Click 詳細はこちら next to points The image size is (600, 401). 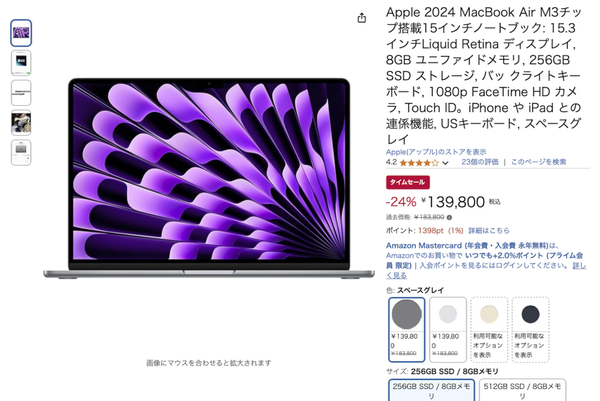489,230
